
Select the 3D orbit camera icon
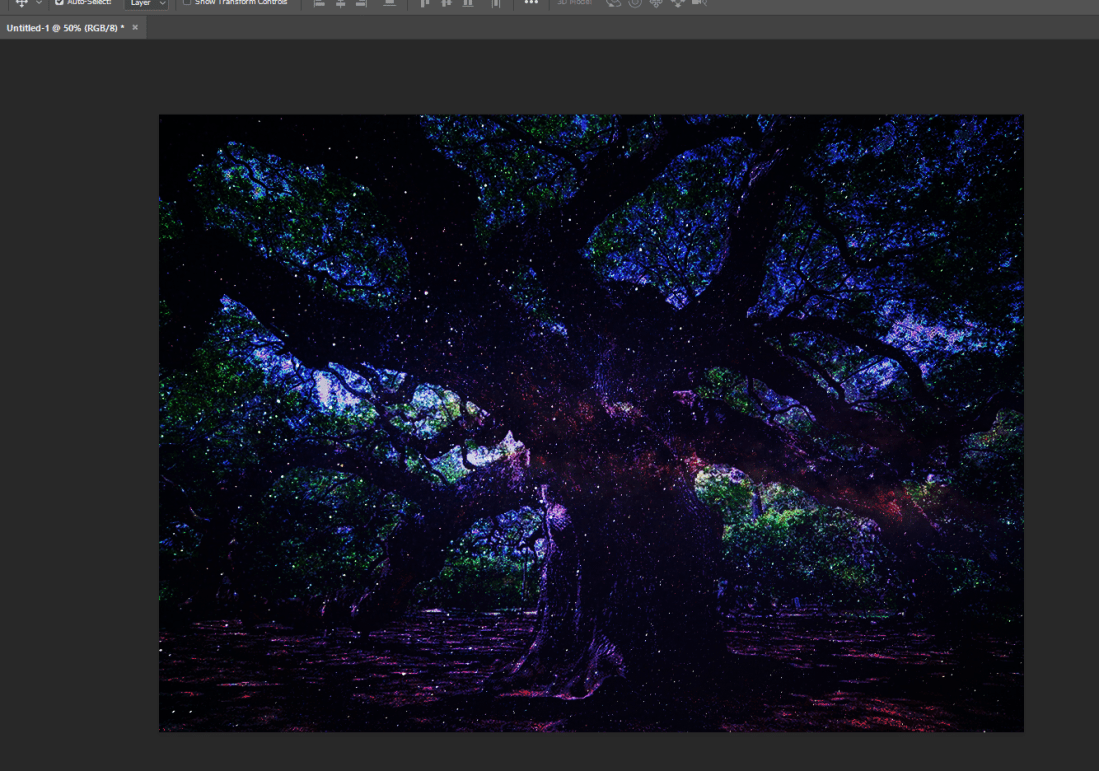613,4
